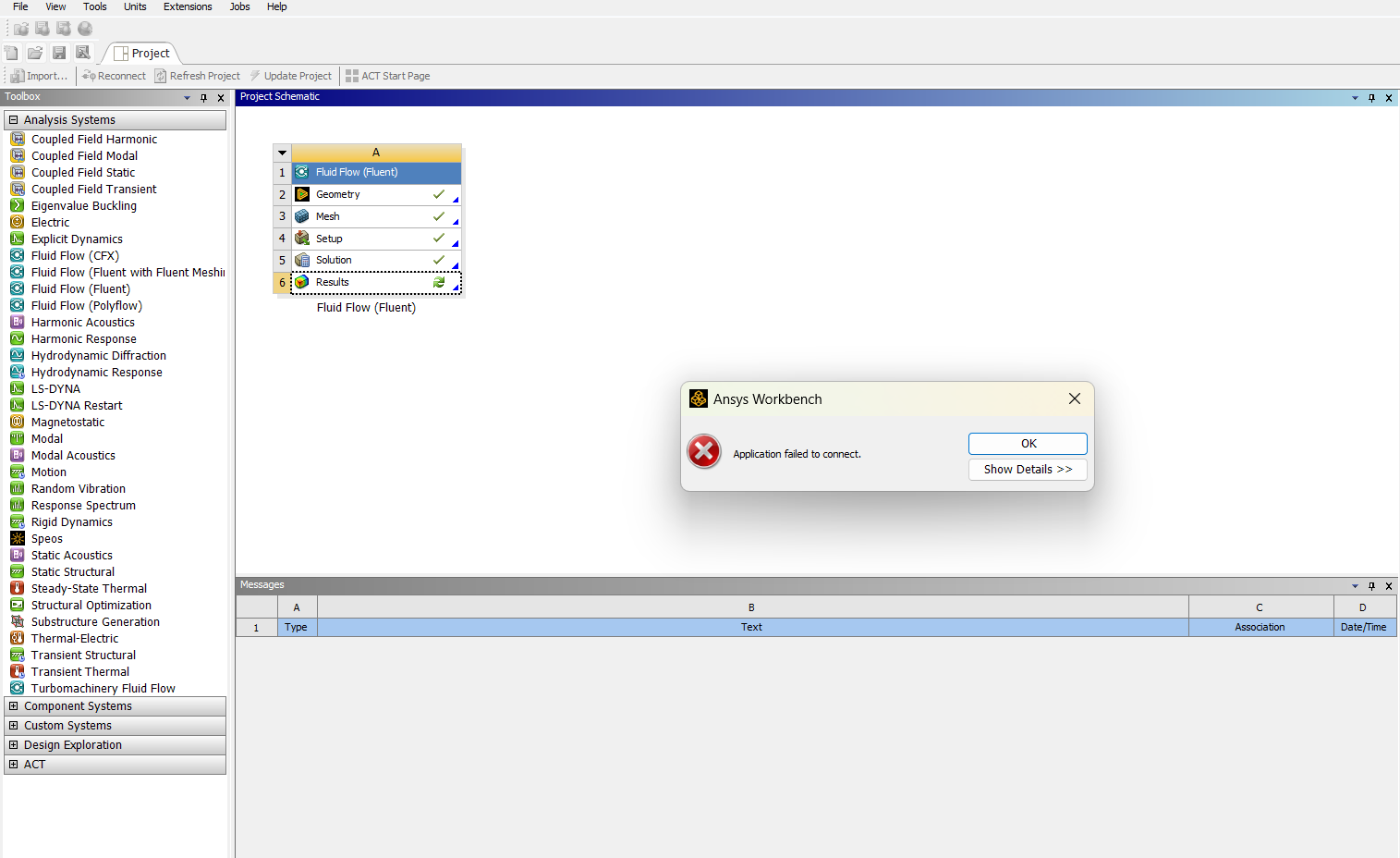
Task: Click the Speos icon in Toolbox
Action: 17,538
